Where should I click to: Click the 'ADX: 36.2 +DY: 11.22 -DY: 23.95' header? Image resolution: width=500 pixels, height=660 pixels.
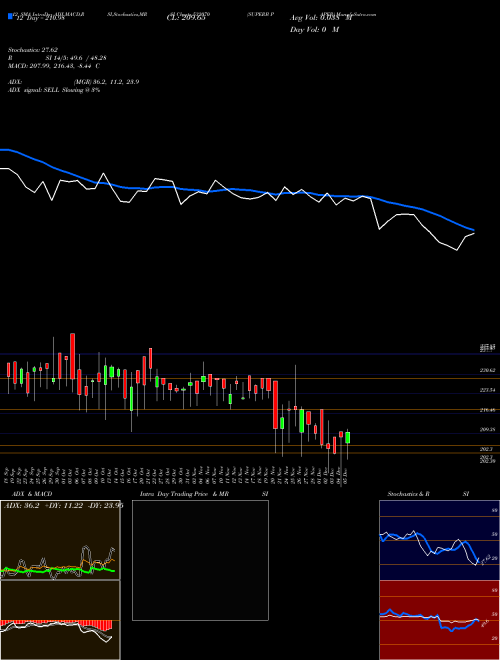coord(63,506)
